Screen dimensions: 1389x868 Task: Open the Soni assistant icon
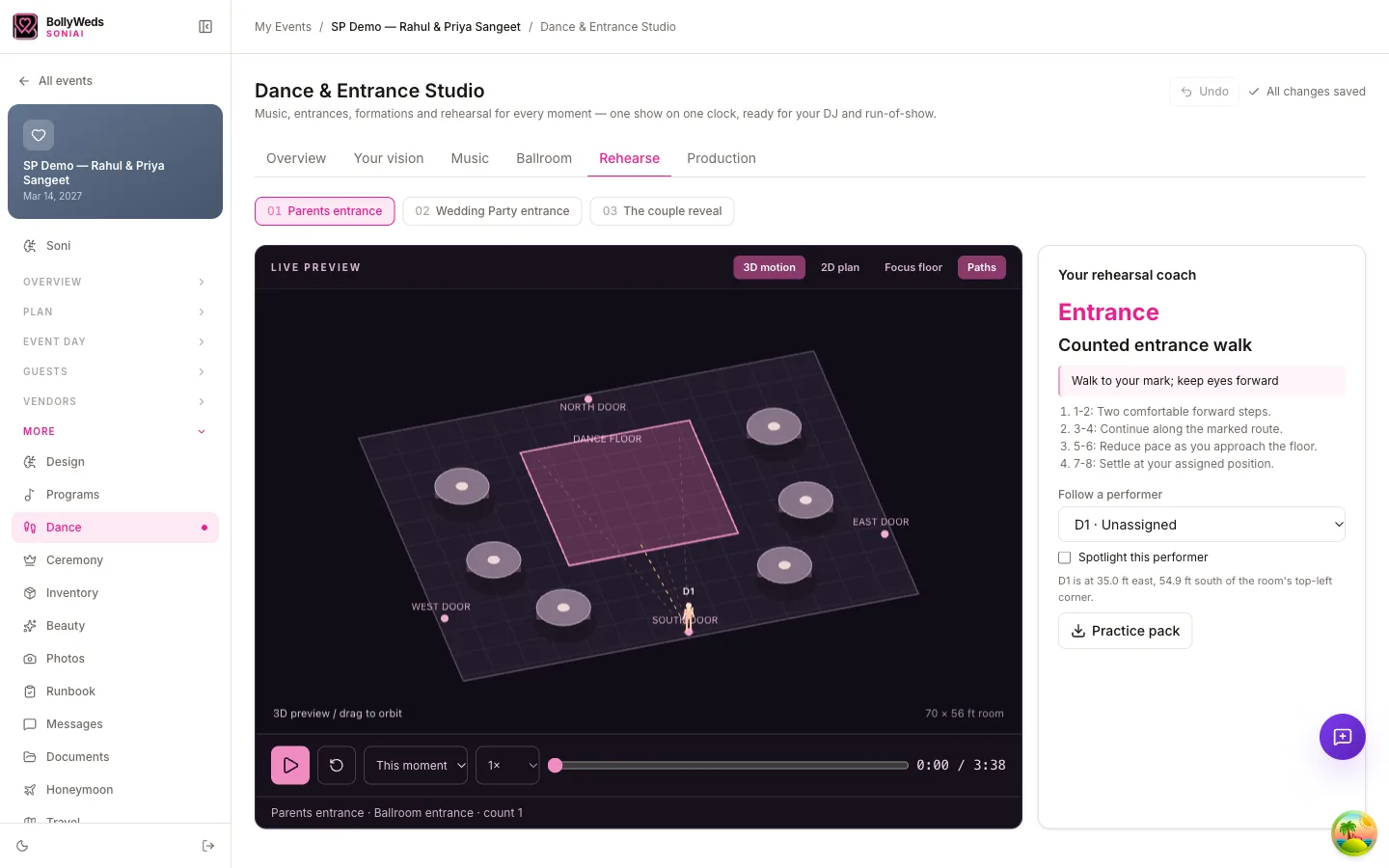[30, 246]
